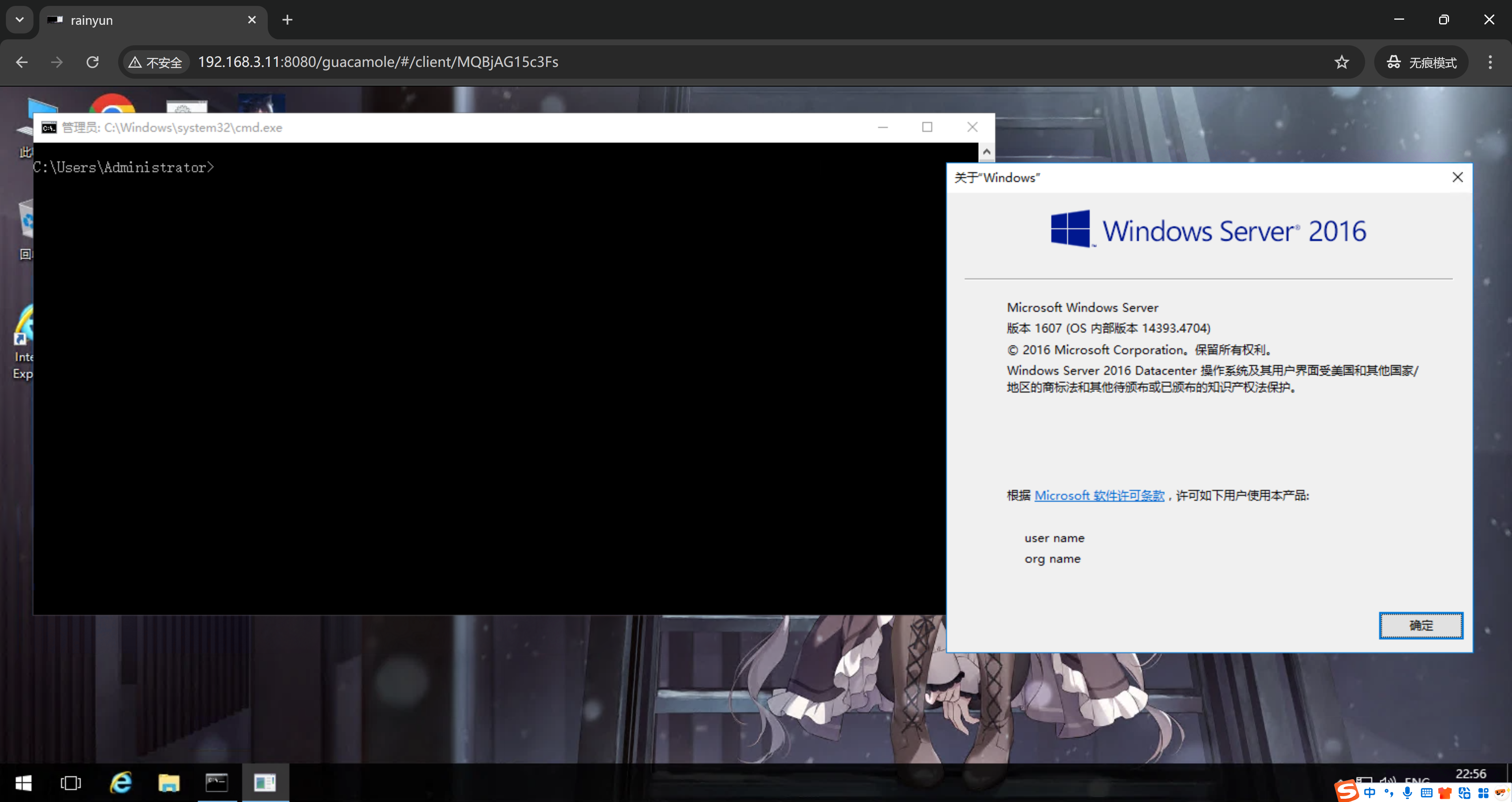Open File Explorer from the remote taskbar
This screenshot has height=802, width=1512.
click(x=169, y=783)
